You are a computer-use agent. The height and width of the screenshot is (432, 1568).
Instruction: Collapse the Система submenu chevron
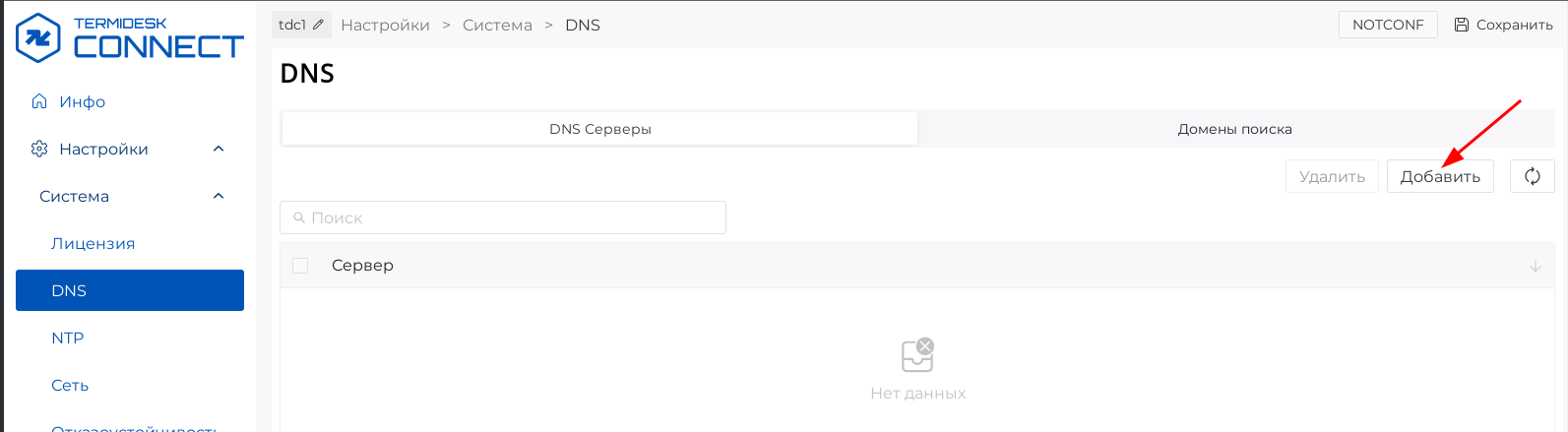[219, 196]
